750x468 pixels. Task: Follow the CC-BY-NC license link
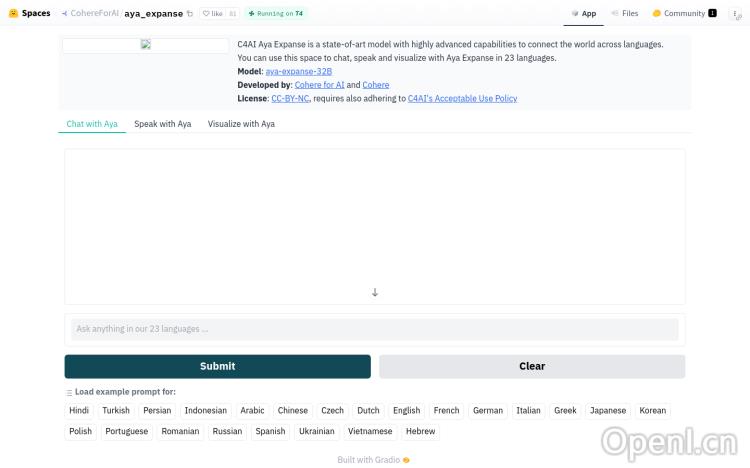290,99
